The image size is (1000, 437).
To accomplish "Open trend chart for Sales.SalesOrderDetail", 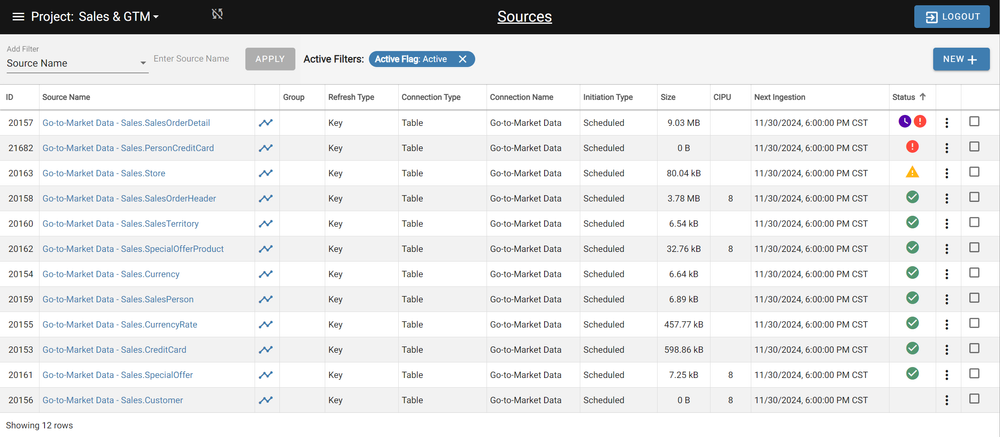I will coord(266,122).
